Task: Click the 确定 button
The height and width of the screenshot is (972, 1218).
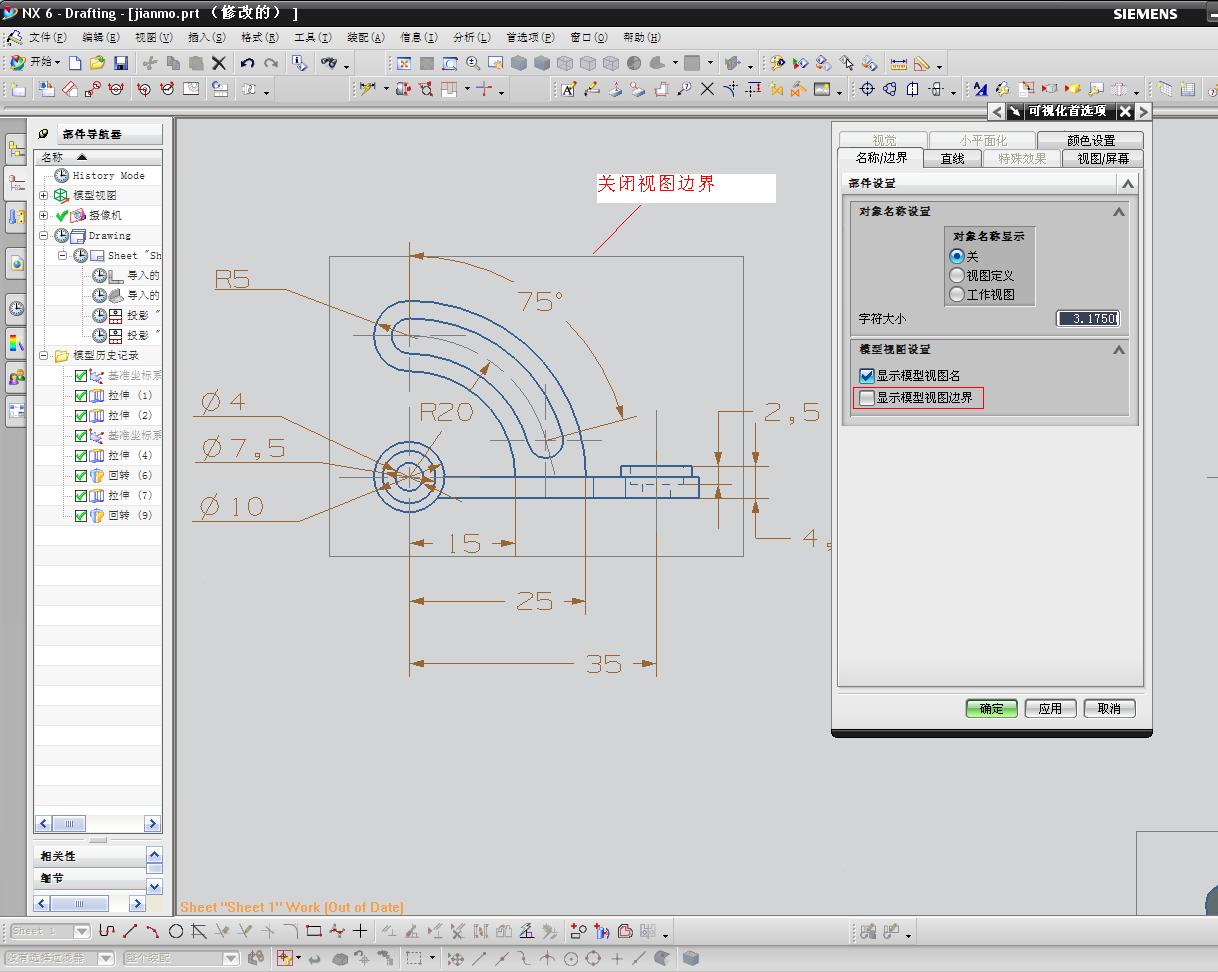Action: point(991,708)
